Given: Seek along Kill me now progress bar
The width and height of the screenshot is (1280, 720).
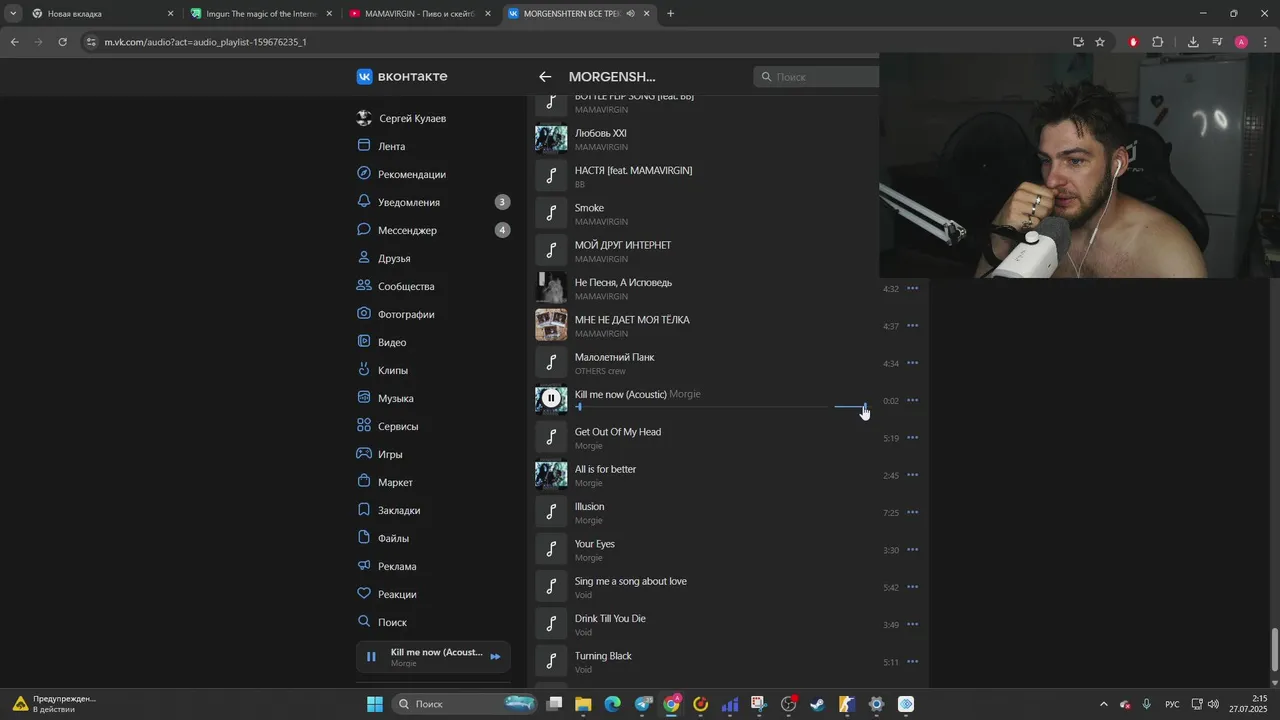Looking at the screenshot, I should pos(700,407).
